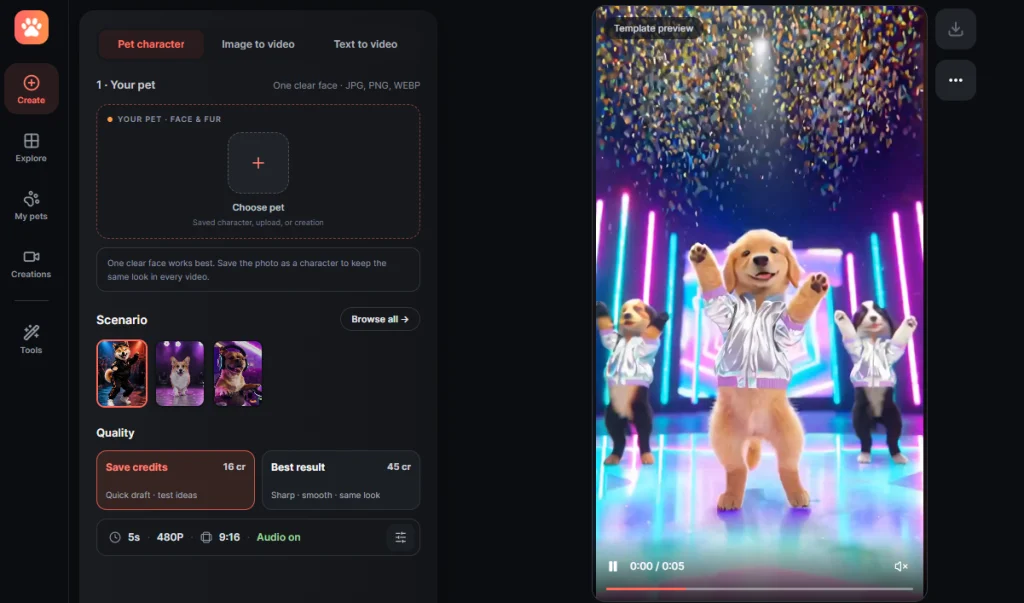This screenshot has height=603, width=1024.
Task: Click the download icon button
Action: pyautogui.click(x=955, y=29)
